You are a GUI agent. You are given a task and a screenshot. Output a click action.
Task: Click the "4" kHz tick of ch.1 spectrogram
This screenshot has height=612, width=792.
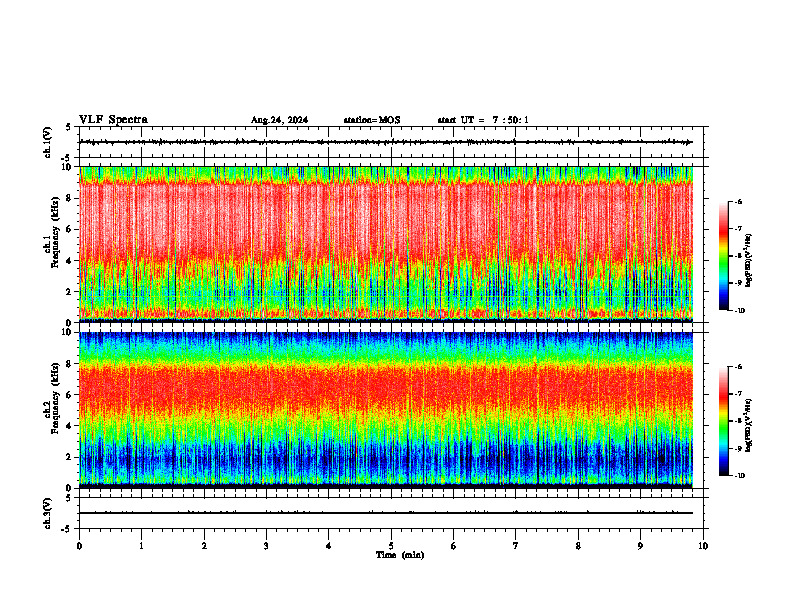(x=69, y=261)
